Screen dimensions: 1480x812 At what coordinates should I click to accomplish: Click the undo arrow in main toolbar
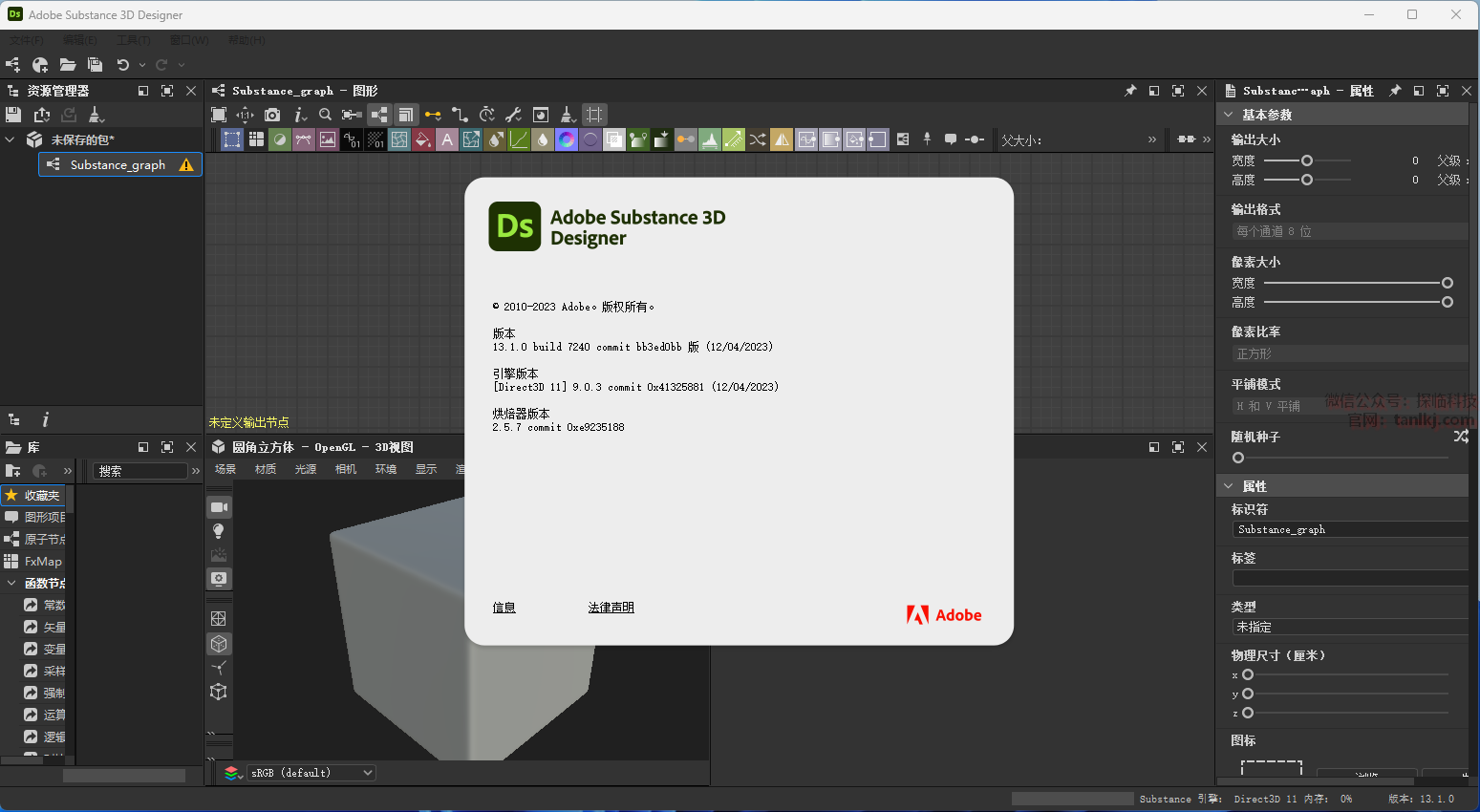[x=123, y=65]
